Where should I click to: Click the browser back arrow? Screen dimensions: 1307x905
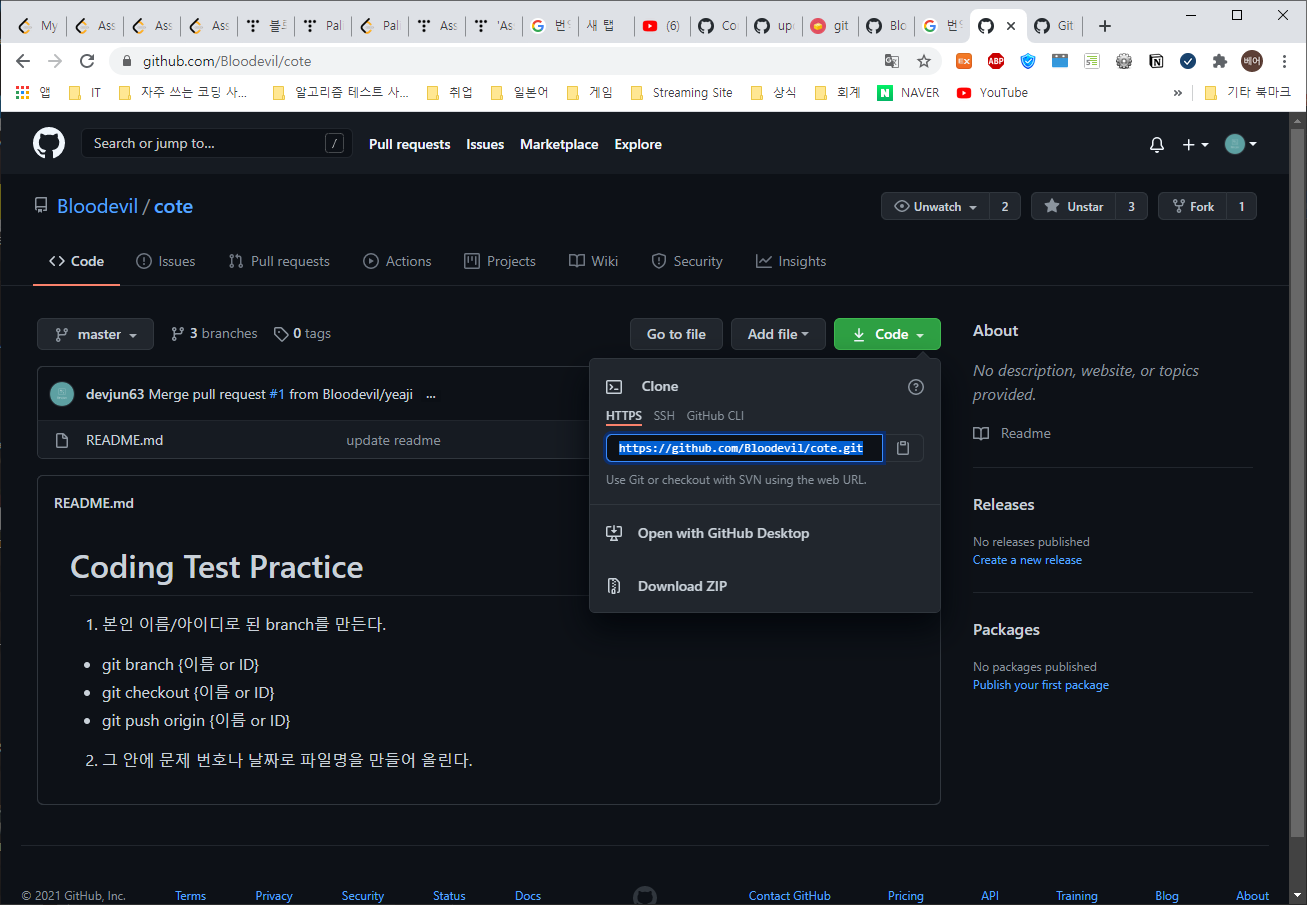[x=24, y=61]
